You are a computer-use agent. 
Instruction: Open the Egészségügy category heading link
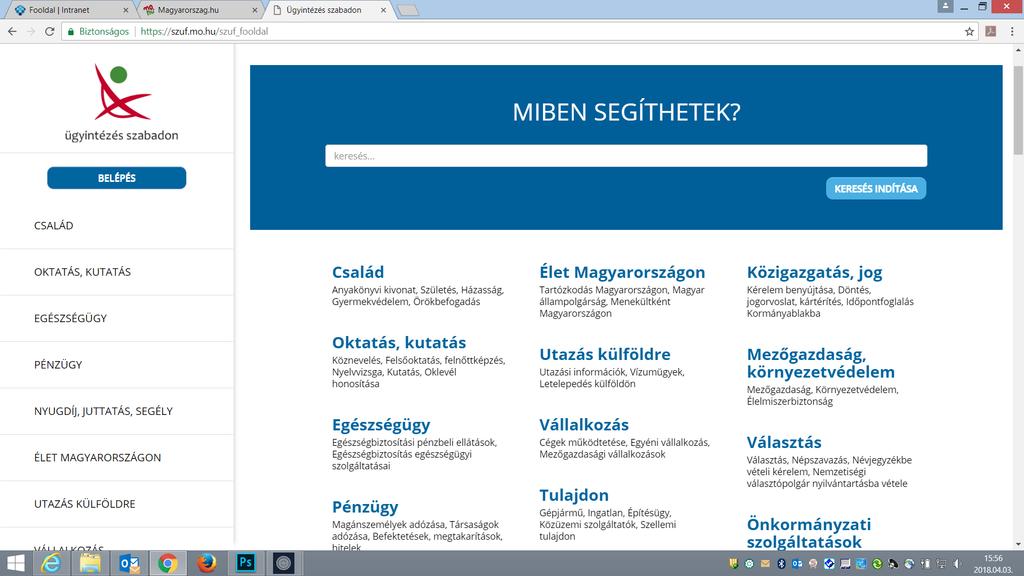(x=381, y=426)
